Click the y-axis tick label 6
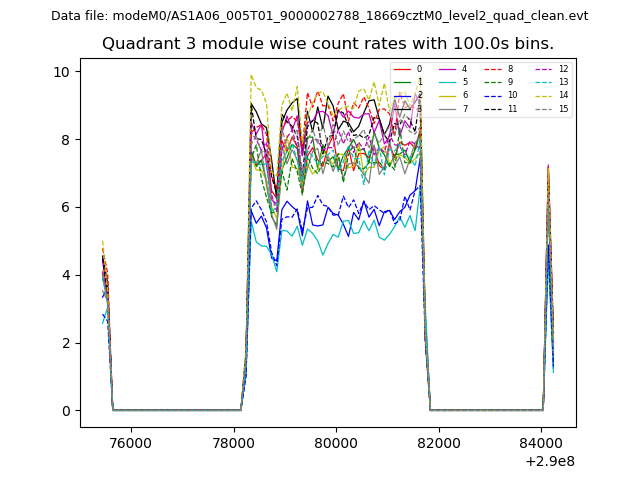The width and height of the screenshot is (640, 480). pyautogui.click(x=64, y=207)
